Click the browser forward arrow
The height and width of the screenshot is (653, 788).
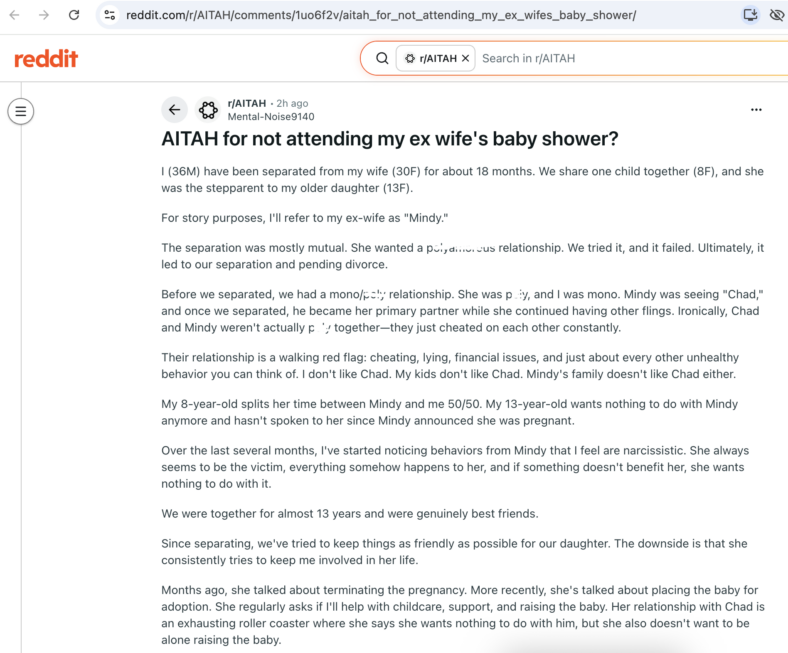(44, 15)
